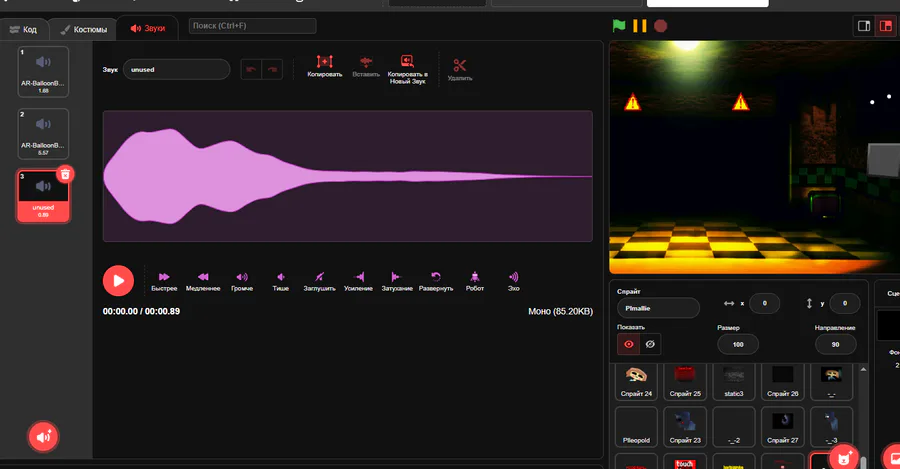Click the Вставить (paste) tool
The image size is (900, 469).
point(366,66)
